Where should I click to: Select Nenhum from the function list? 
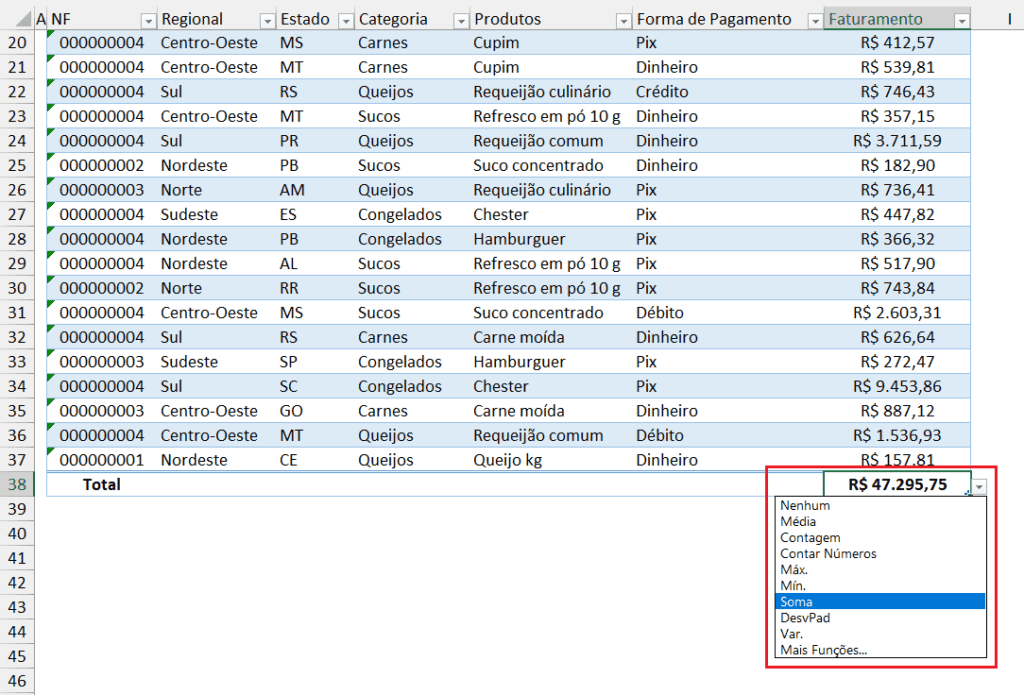click(x=805, y=506)
